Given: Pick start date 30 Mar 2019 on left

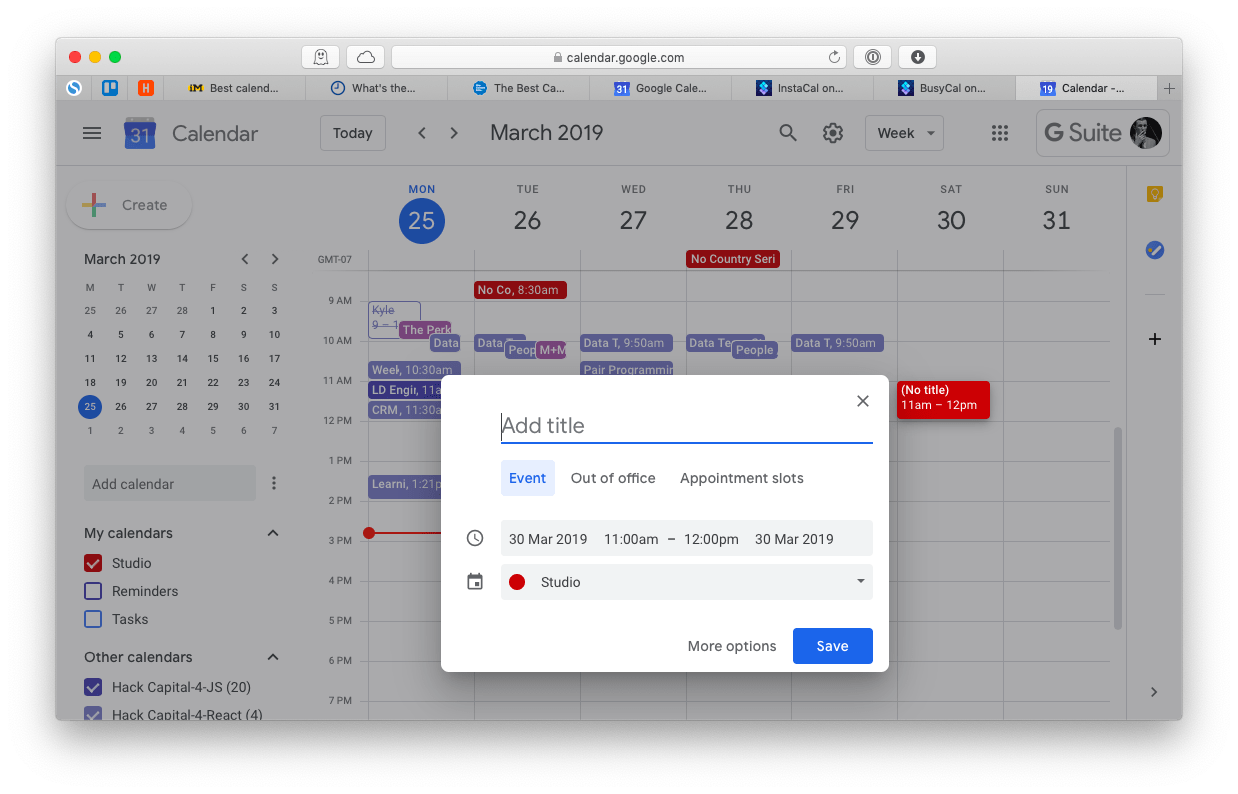Looking at the screenshot, I should [548, 539].
